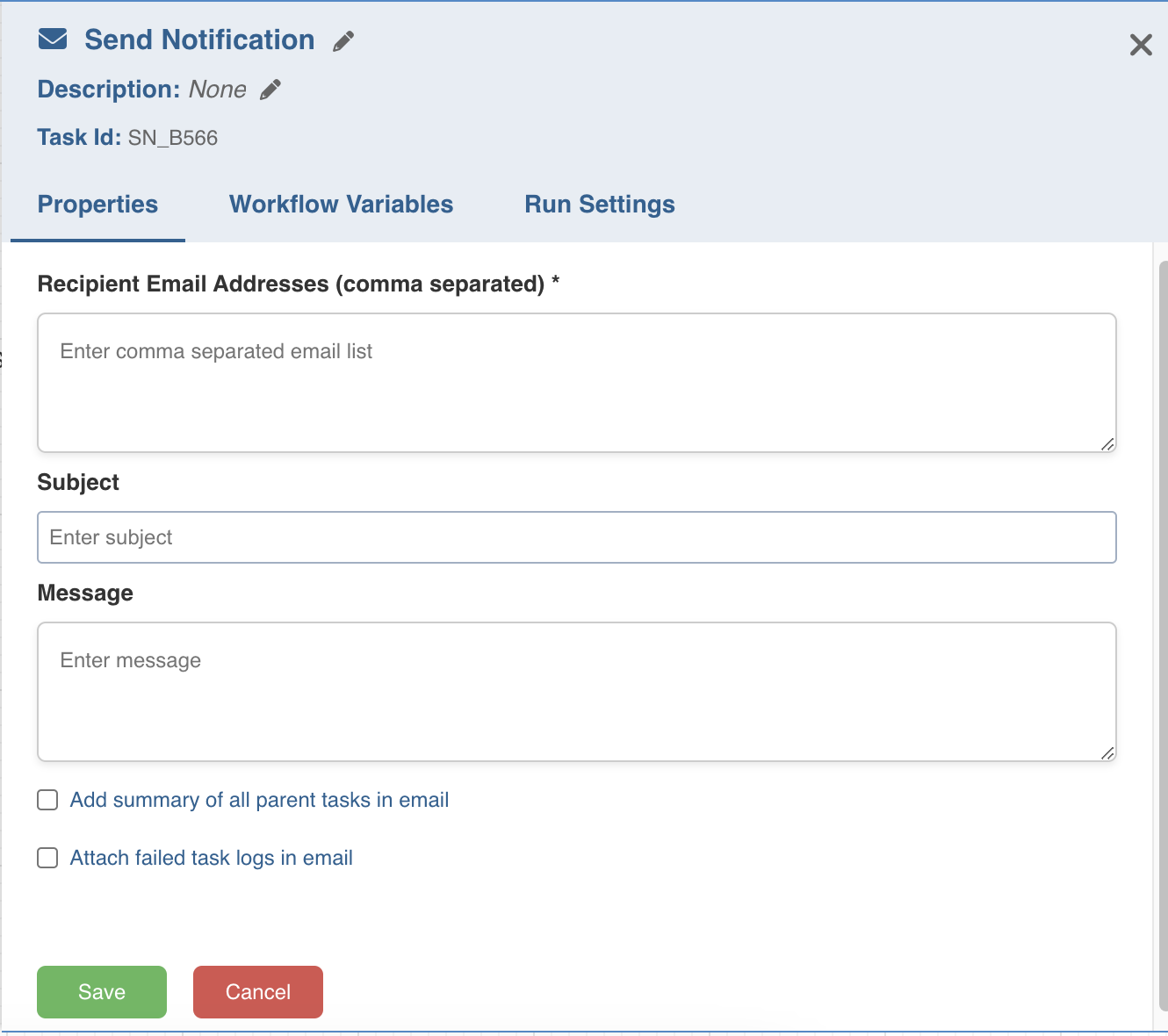Grab the recipient text area resize handle
The image size is (1168, 1036).
coord(1107,444)
